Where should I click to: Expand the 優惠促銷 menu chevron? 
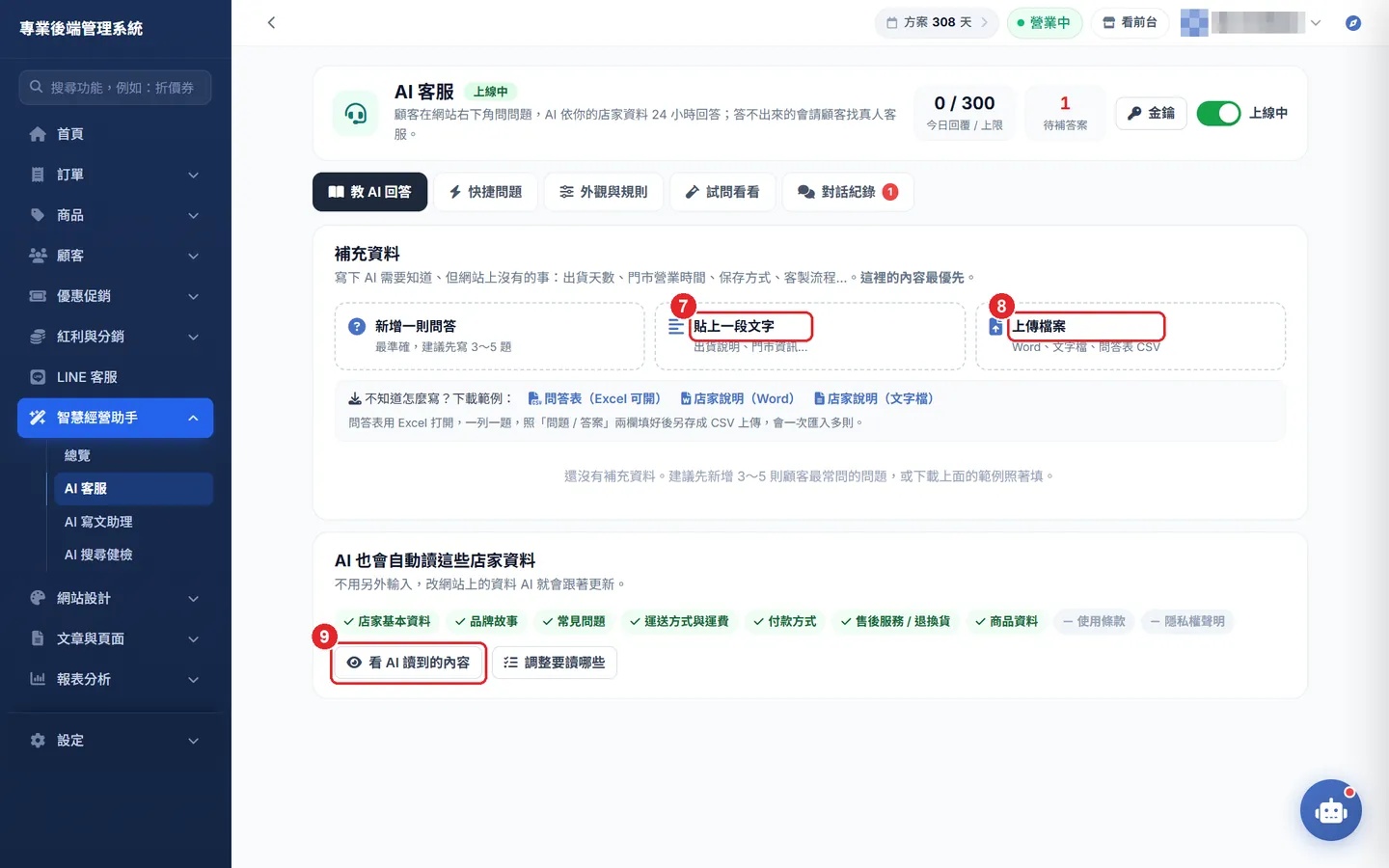pyautogui.click(x=193, y=296)
